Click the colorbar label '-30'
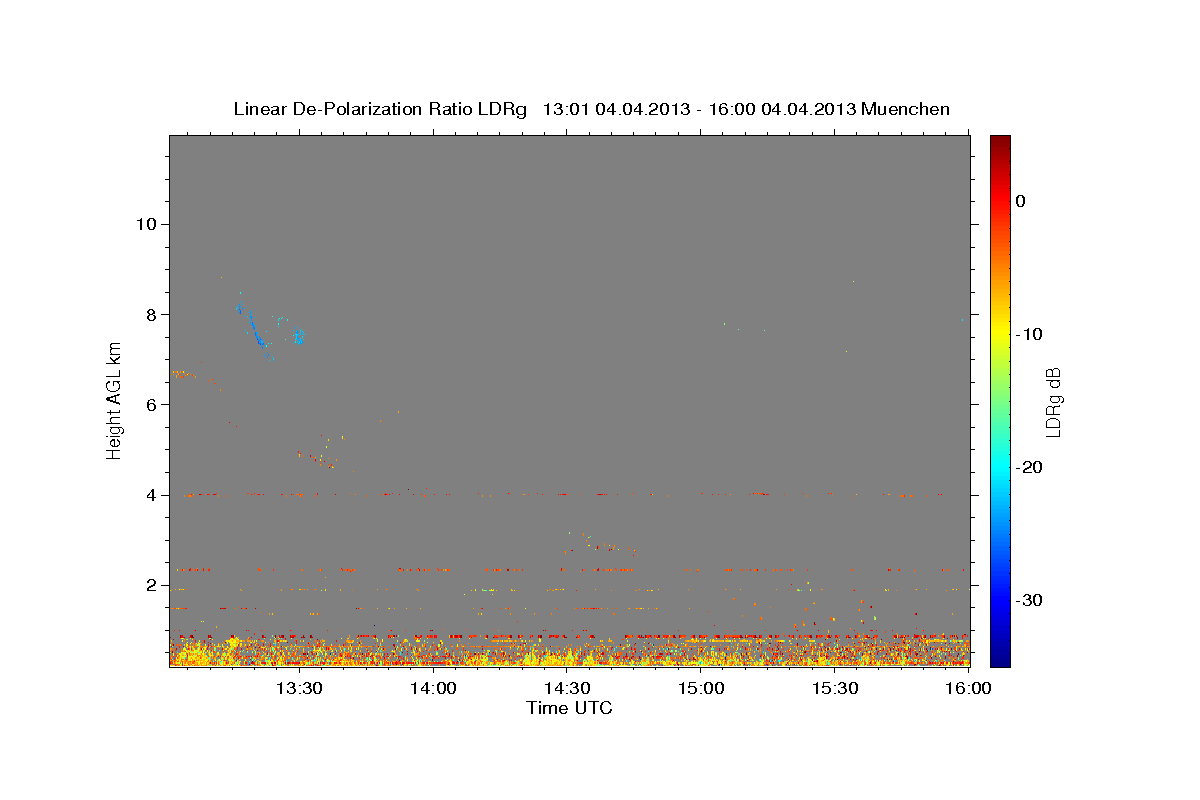Viewport: 1200px width, 800px height. click(1029, 600)
